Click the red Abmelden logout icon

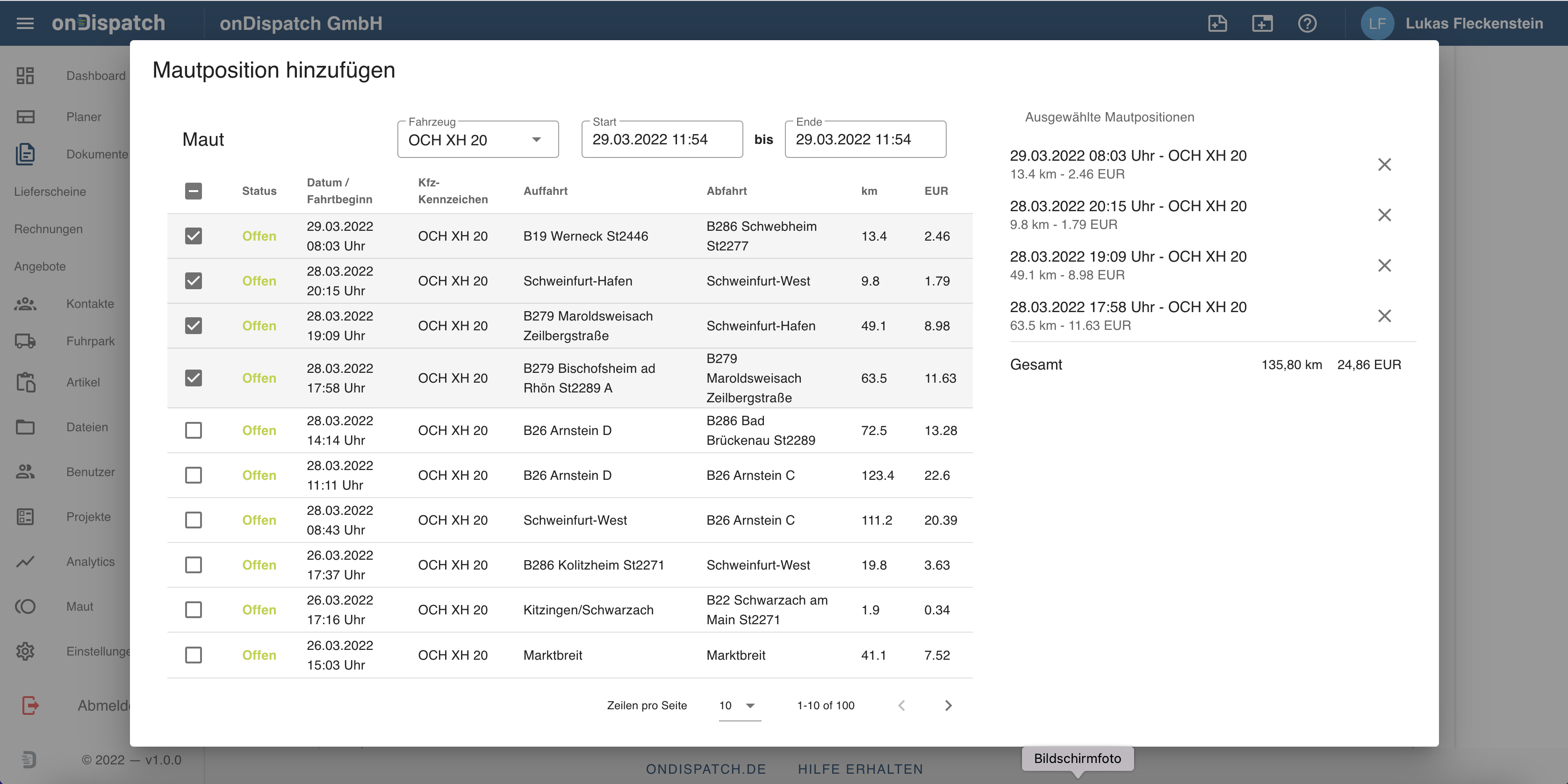tap(30, 706)
